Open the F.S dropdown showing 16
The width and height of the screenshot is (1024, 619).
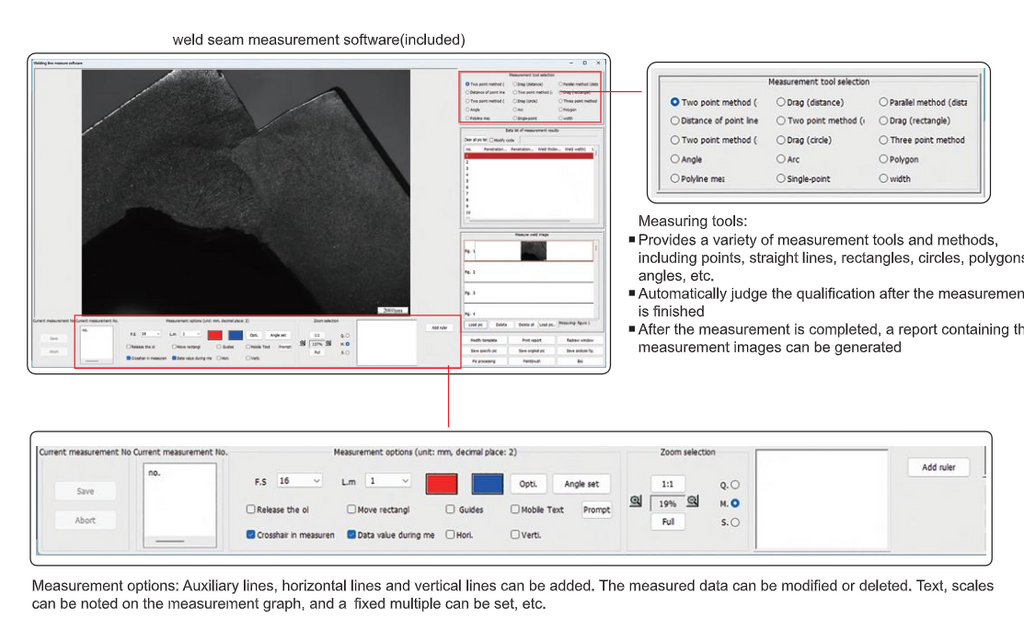[300, 481]
